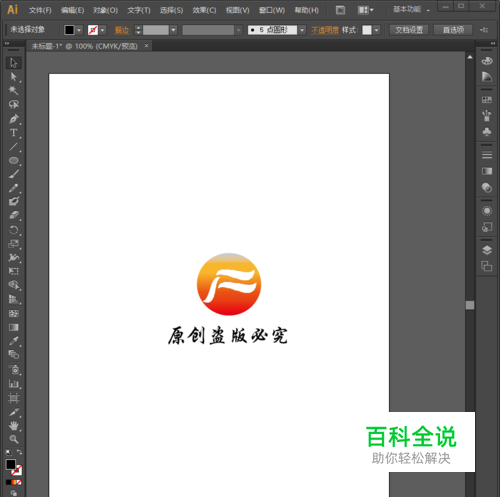
Task: Select the Pencil tool
Action: point(14,188)
